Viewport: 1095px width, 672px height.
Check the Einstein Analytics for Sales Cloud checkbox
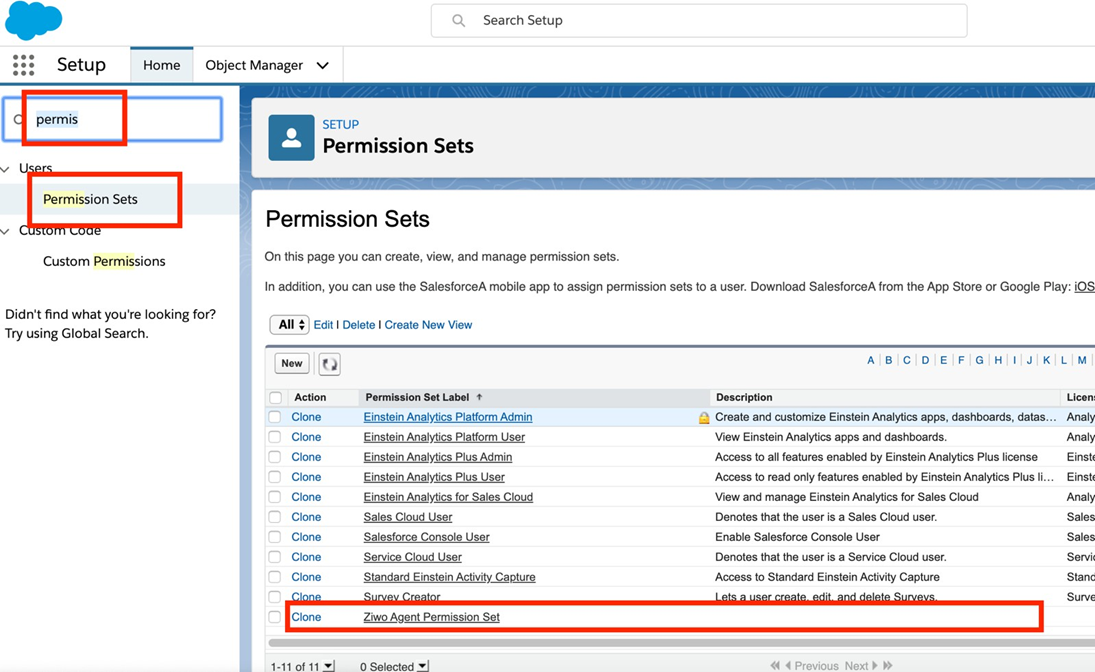(275, 497)
